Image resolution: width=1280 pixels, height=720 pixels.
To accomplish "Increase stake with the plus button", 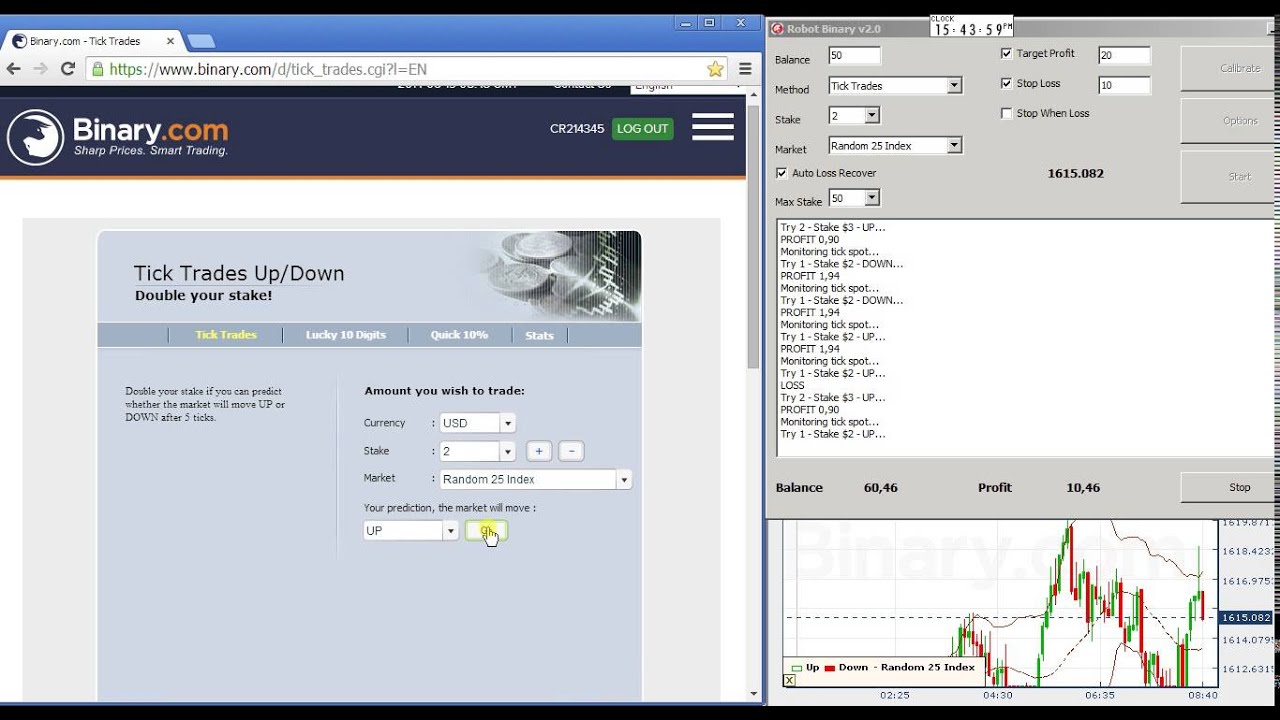I will (538, 451).
